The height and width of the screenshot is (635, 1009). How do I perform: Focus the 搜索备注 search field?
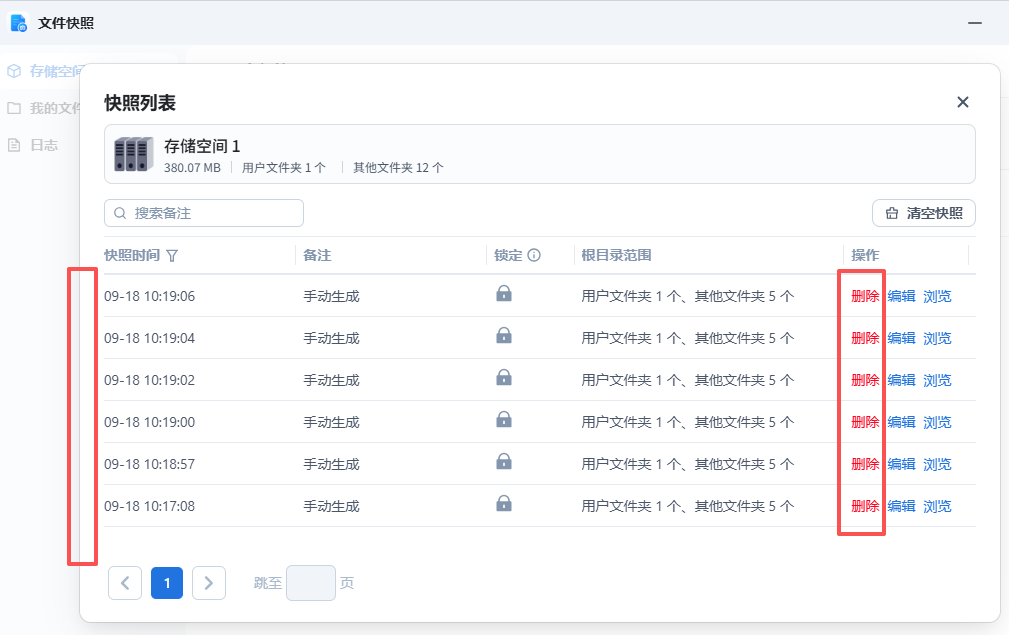click(204, 213)
